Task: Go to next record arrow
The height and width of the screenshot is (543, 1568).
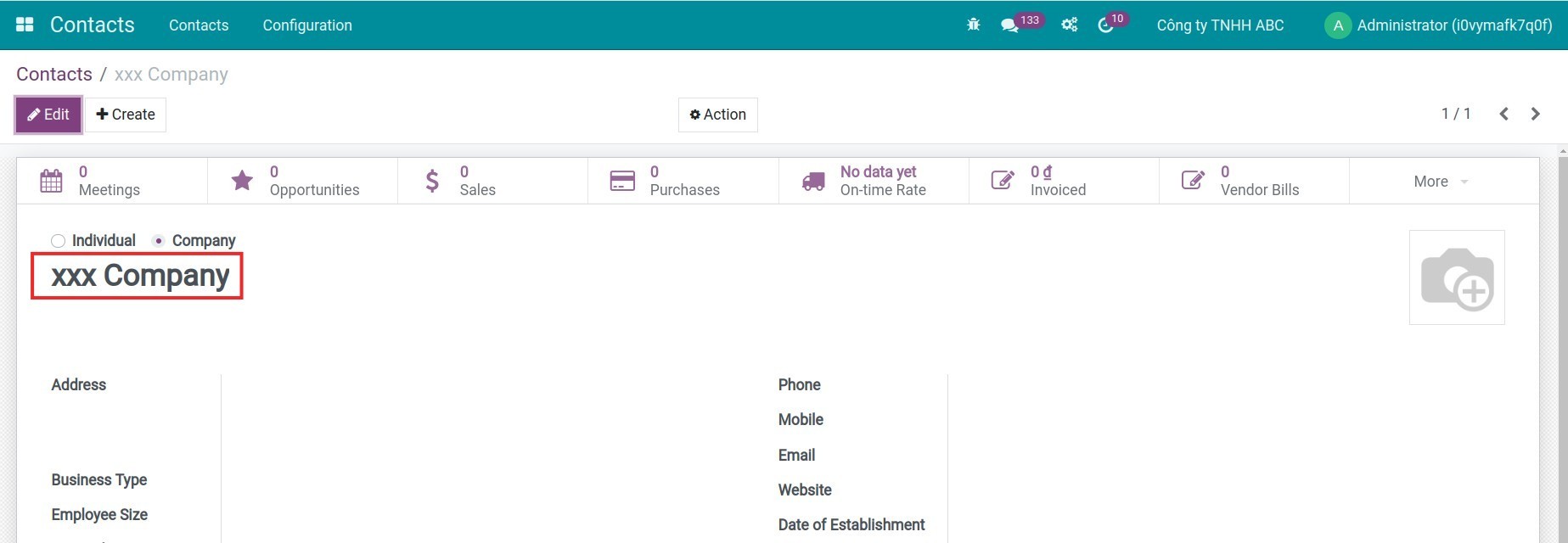Action: pos(1535,114)
